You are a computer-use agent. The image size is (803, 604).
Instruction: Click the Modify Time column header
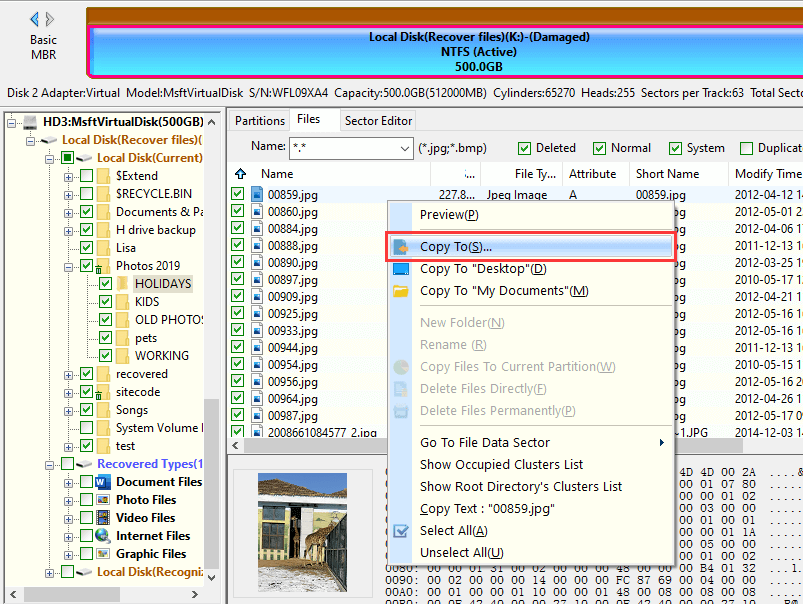click(767, 174)
